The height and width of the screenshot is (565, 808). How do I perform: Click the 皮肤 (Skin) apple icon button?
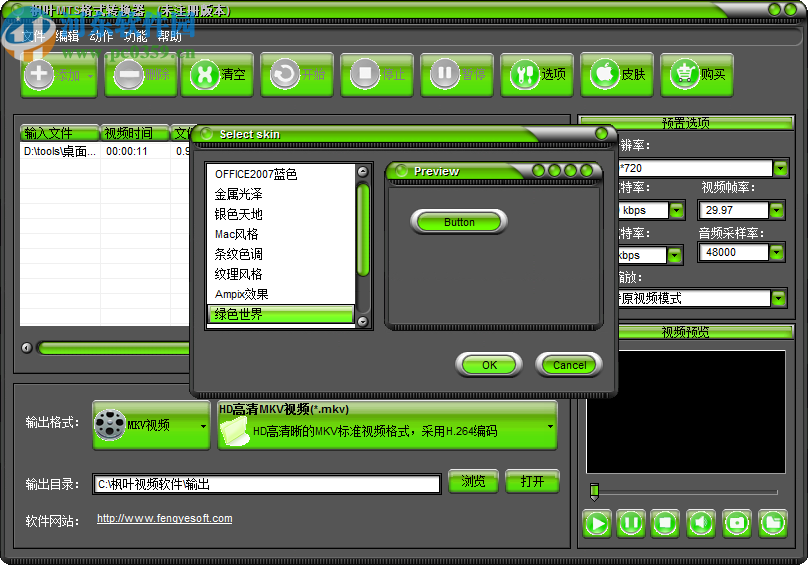coord(617,75)
